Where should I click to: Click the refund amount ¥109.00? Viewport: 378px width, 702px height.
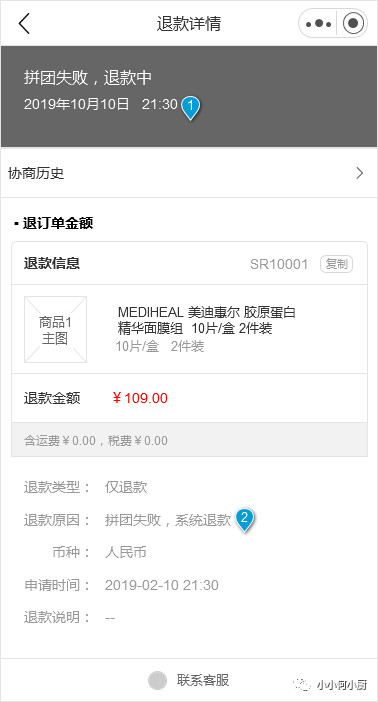pyautogui.click(x=140, y=398)
